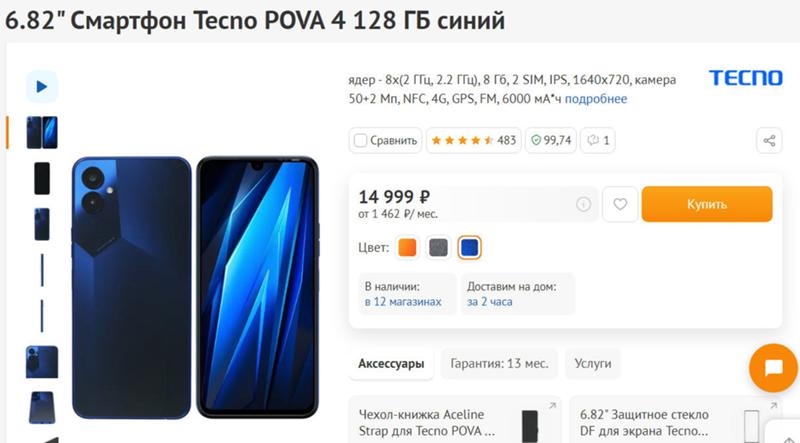
Task: Open the comments icon with count 1
Action: (597, 140)
